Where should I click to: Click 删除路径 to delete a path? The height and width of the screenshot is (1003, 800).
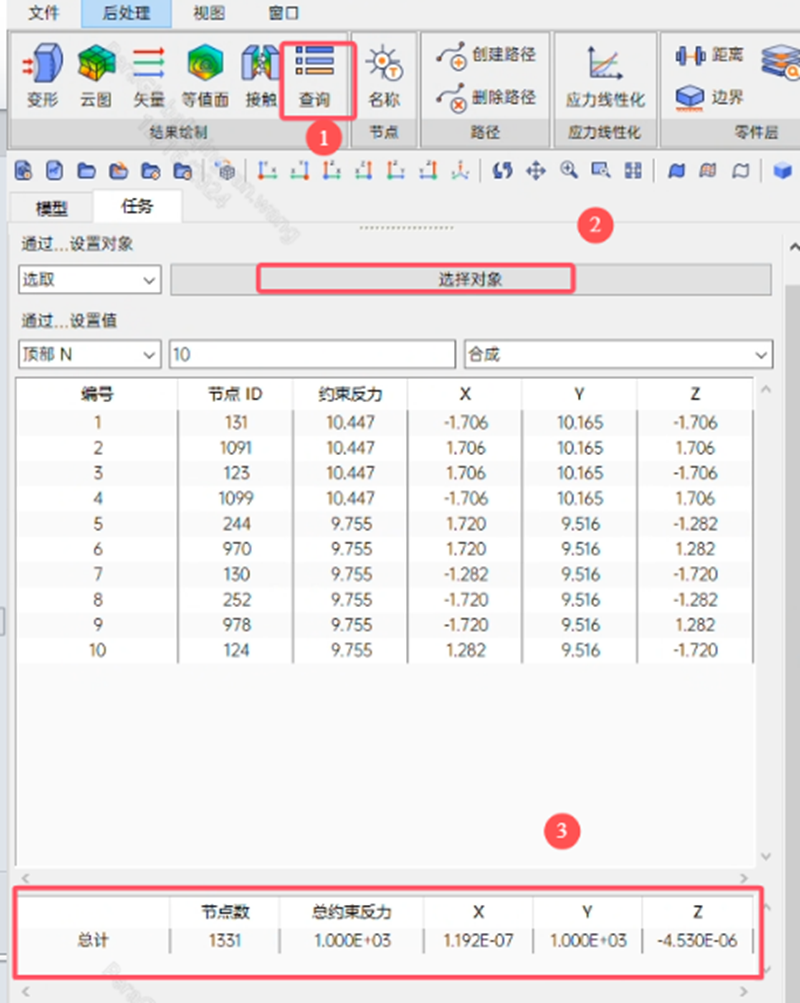[x=487, y=97]
